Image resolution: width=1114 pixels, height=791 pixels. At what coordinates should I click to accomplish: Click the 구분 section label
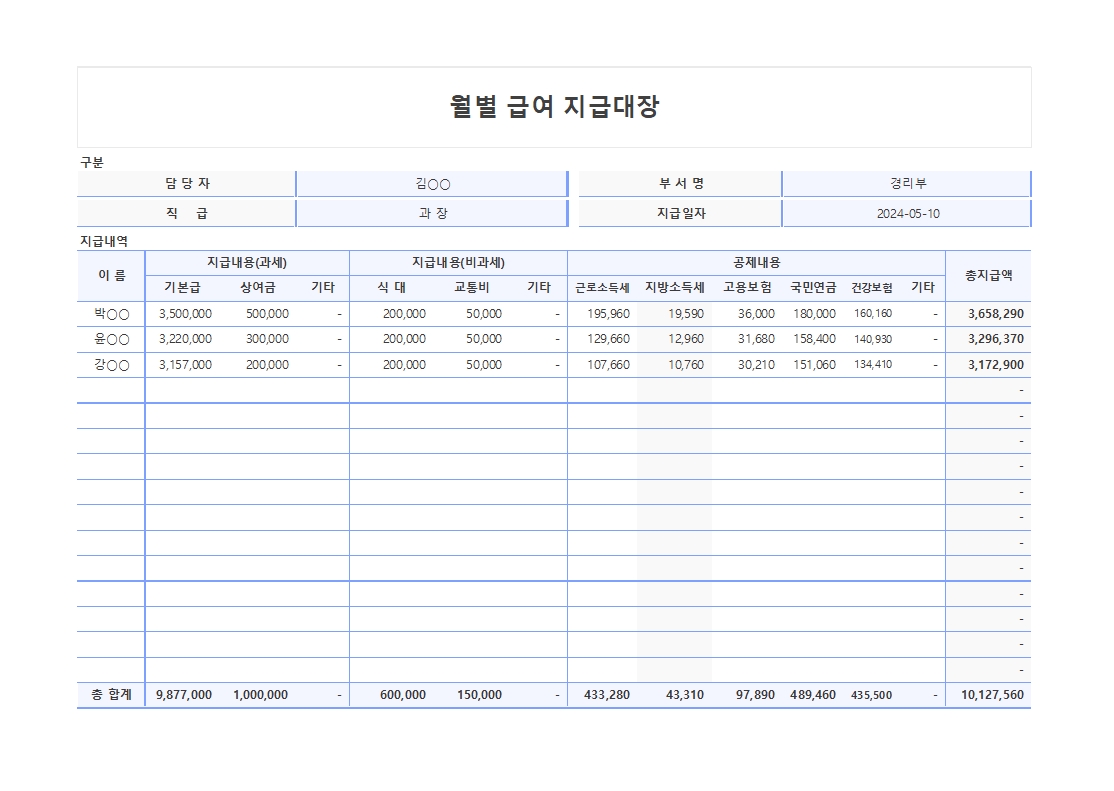[x=92, y=162]
